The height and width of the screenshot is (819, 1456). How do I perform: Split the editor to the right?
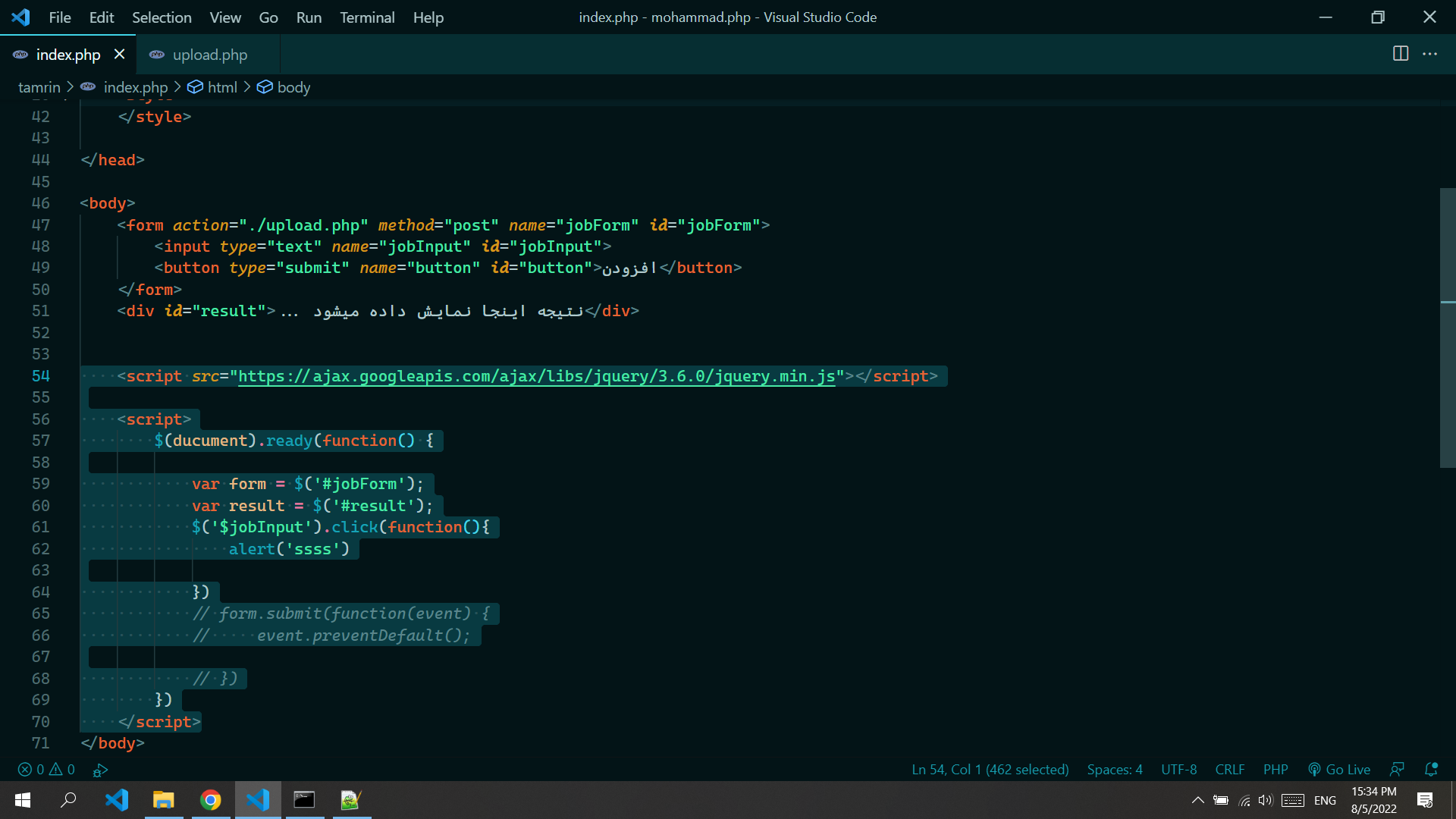click(x=1401, y=54)
